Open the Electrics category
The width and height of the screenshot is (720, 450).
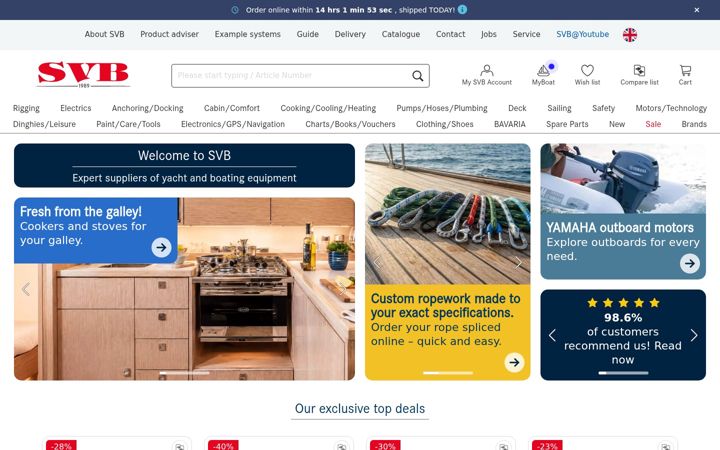(76, 108)
